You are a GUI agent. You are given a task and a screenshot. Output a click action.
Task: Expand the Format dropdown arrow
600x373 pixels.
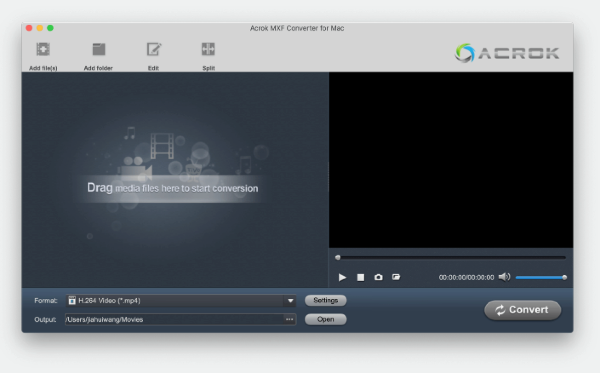[x=290, y=301]
